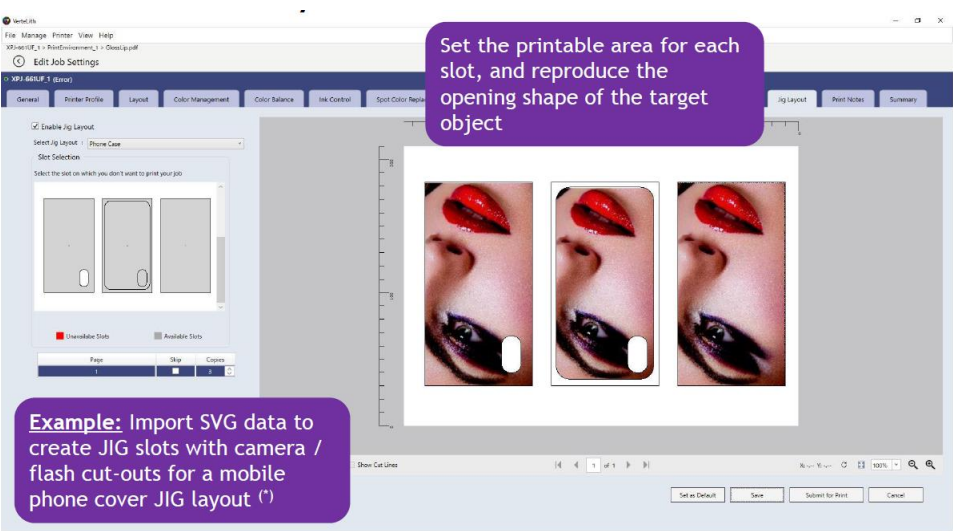Go to the previous preview page
Screen dimensions: 953x531
pos(576,465)
